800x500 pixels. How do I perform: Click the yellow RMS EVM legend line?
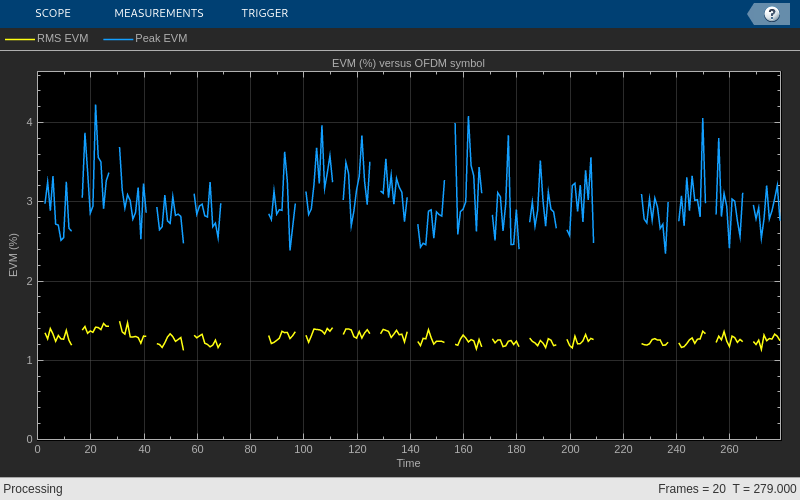click(x=20, y=39)
